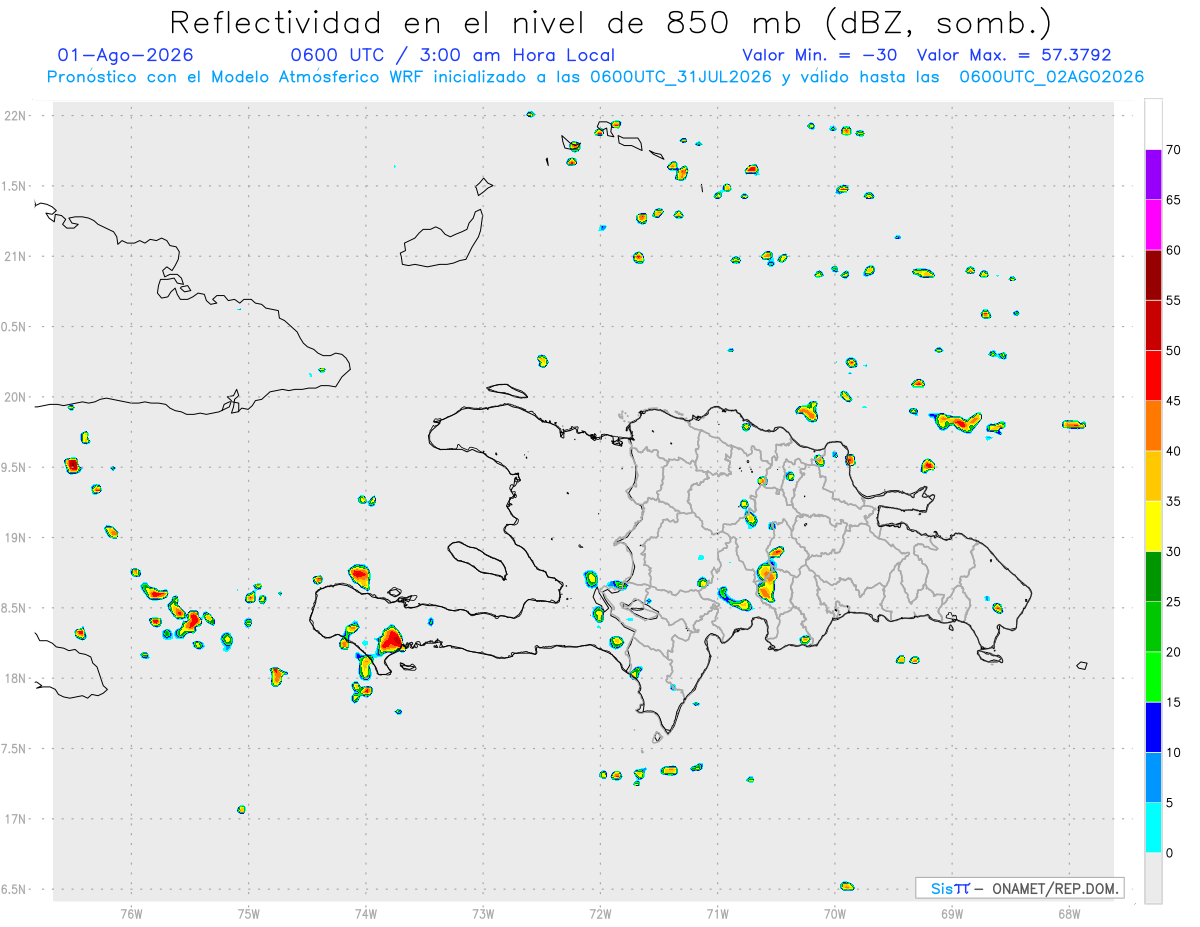This screenshot has width=1200, height=927.
Task: Click the '17N' latitude label
Action: pyautogui.click(x=15, y=819)
